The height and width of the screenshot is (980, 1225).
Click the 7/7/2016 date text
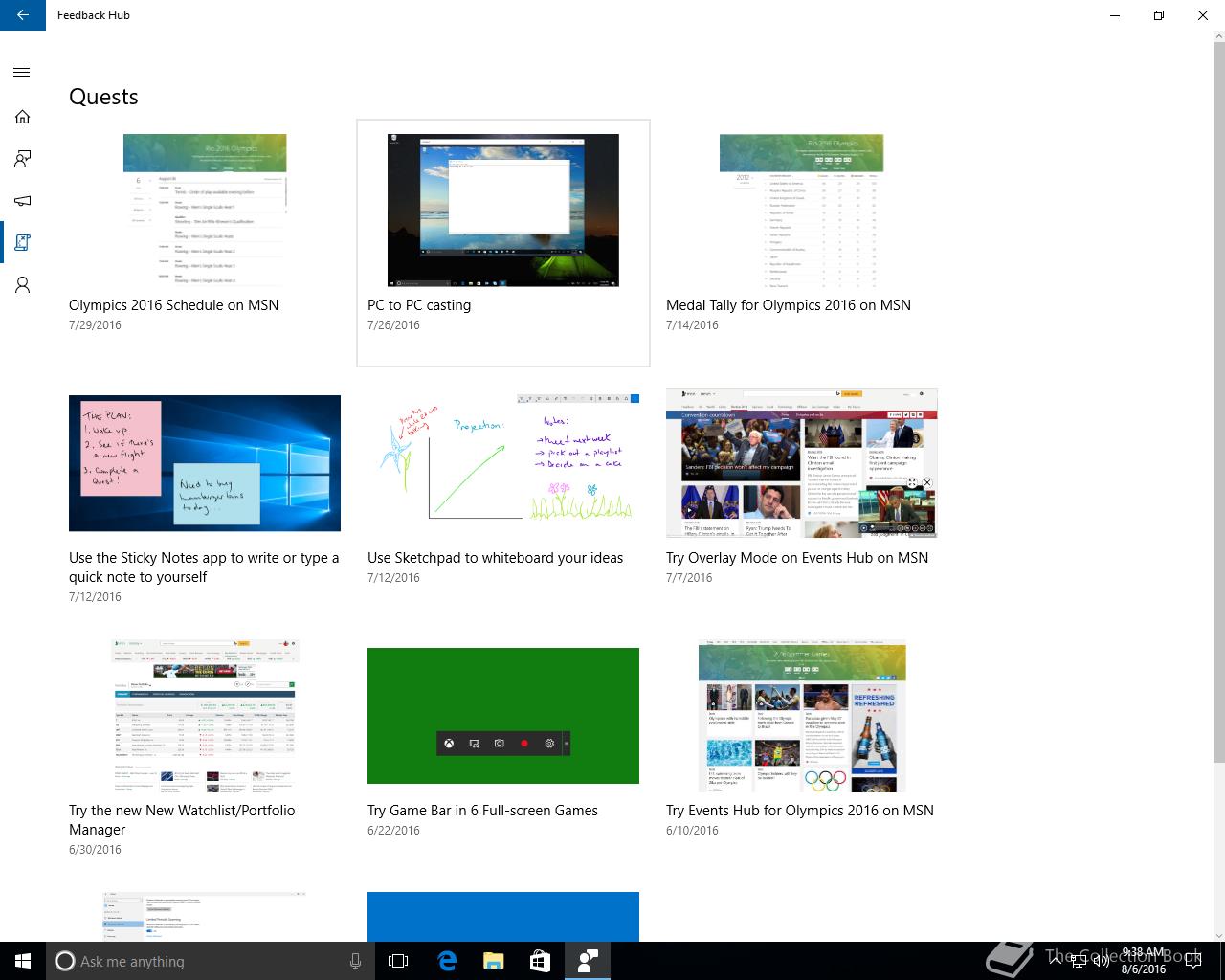(689, 578)
